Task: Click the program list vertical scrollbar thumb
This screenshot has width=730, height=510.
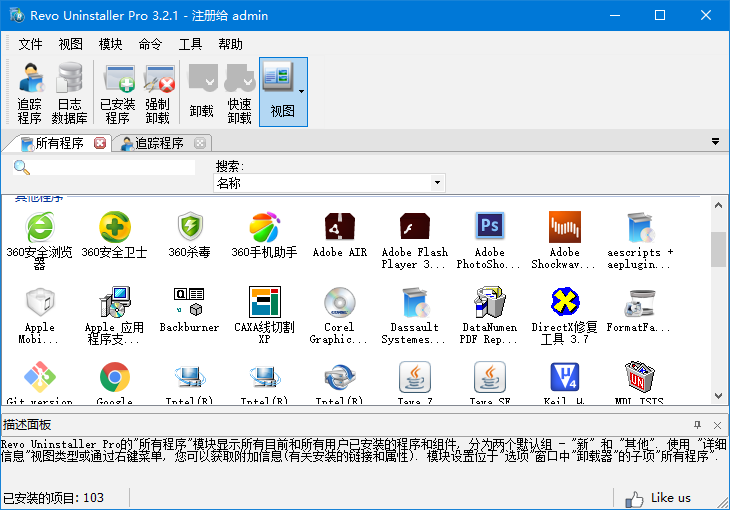Action: pos(718,249)
